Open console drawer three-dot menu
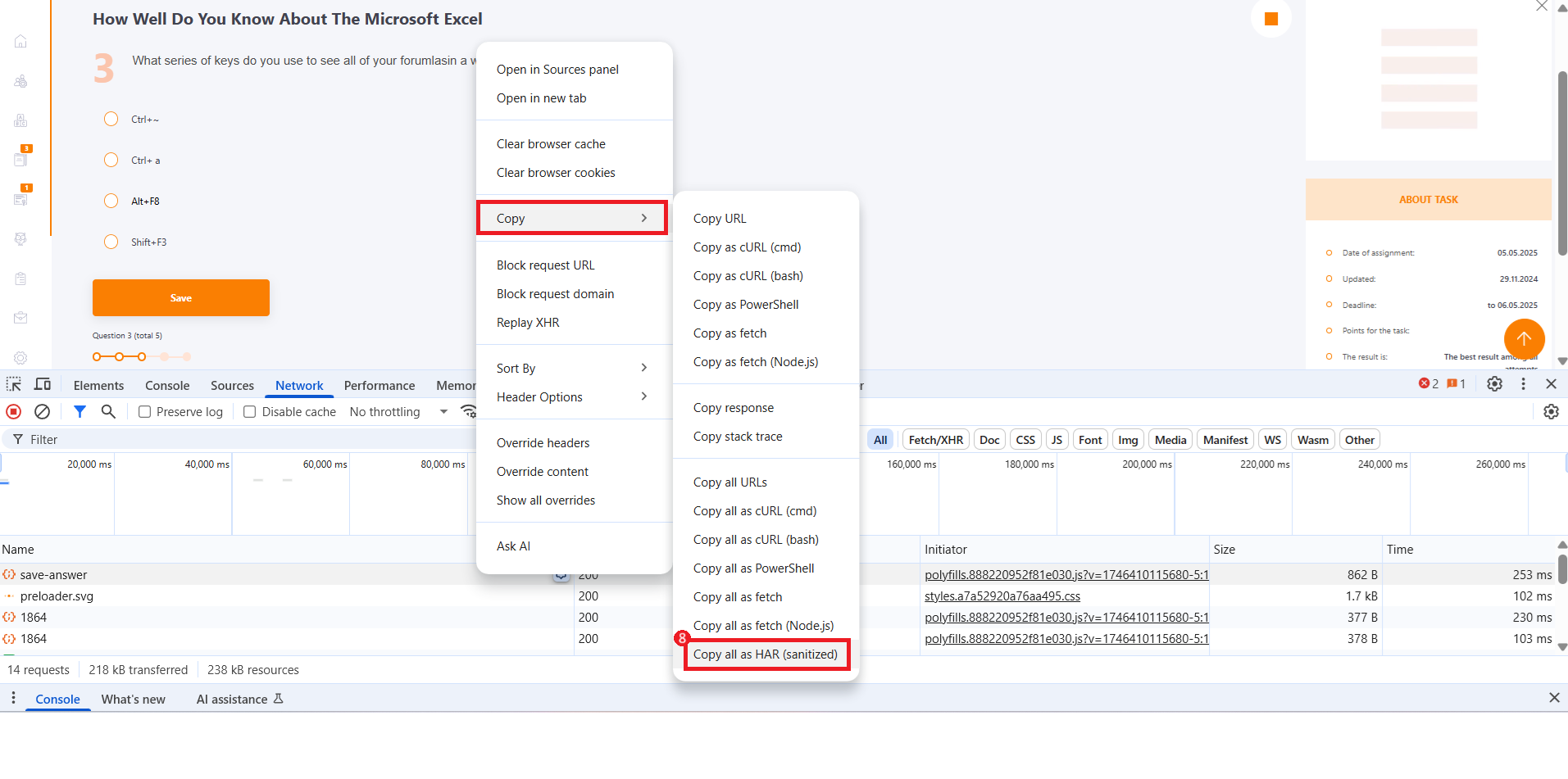The image size is (1568, 779). coord(13,698)
